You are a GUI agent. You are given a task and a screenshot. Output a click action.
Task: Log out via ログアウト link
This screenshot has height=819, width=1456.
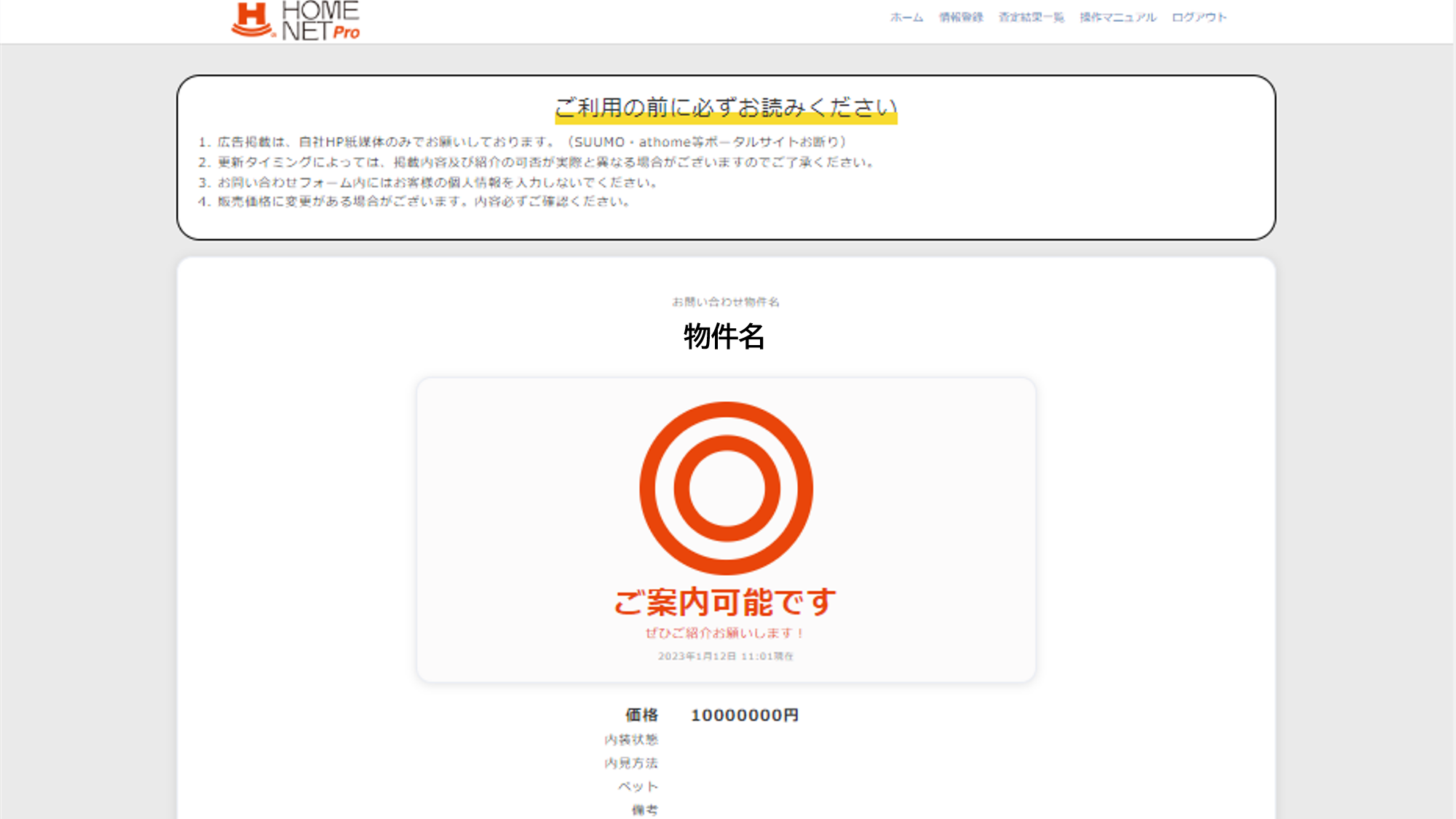1199,17
